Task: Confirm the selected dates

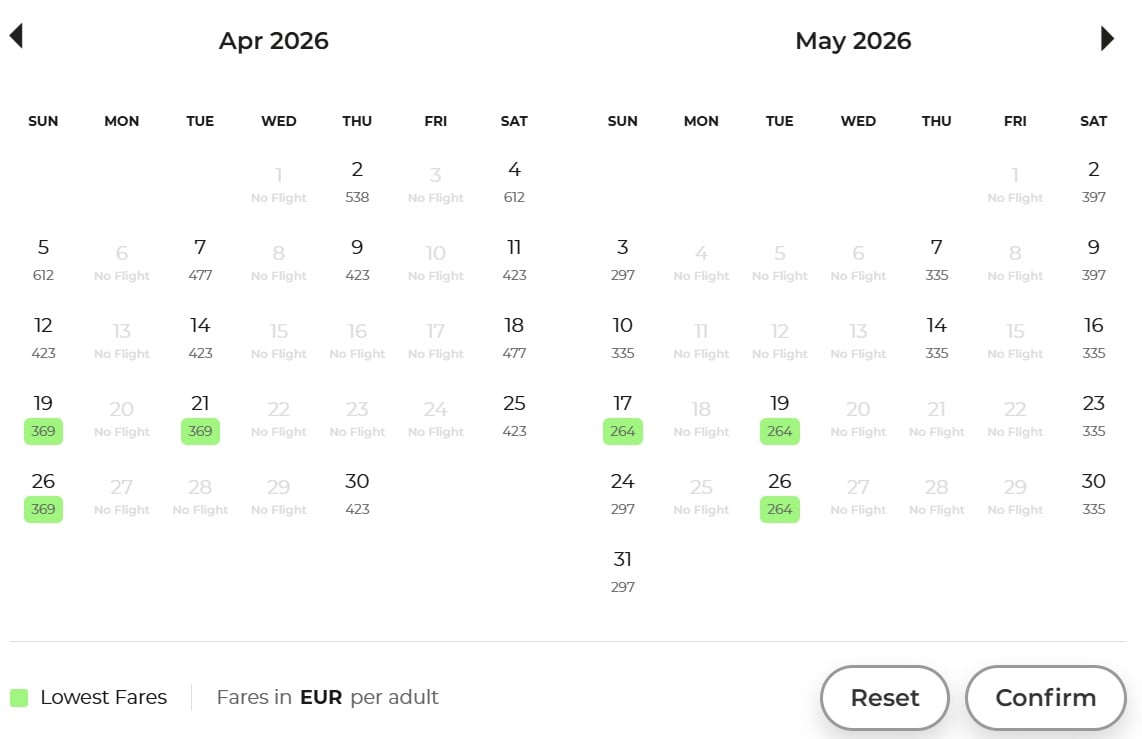Action: [x=1045, y=697]
